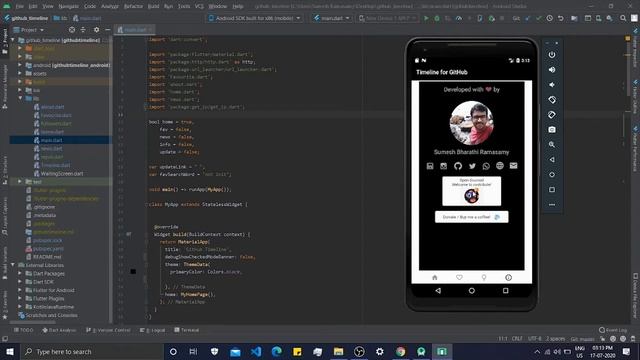Click emulator toolbar overview square
Screen dimensions: 640x360
[552, 189]
